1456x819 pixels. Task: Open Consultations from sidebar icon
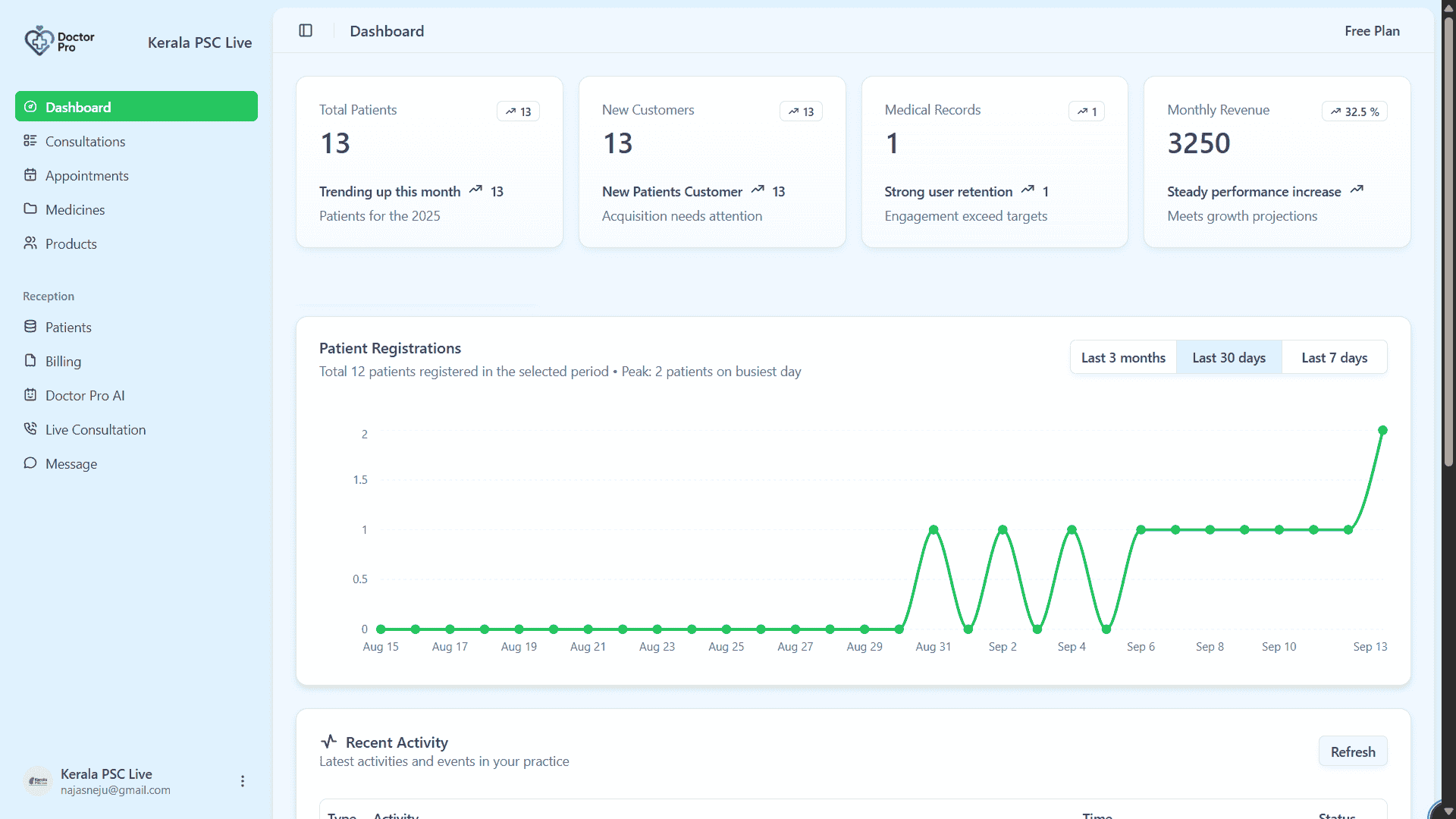pos(30,141)
